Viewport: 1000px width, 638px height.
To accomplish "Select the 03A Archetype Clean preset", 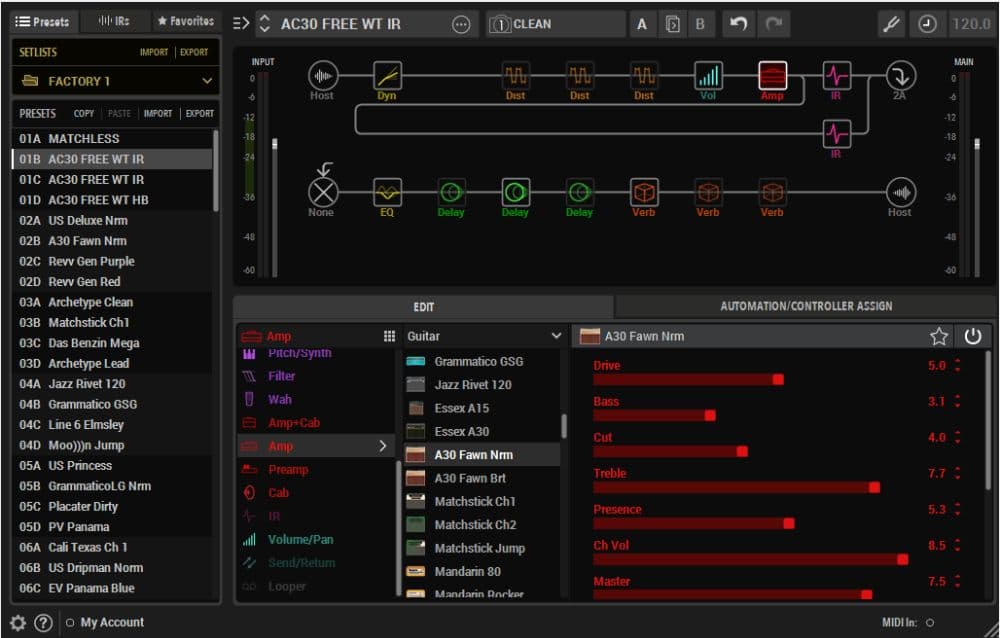I will tap(90, 302).
